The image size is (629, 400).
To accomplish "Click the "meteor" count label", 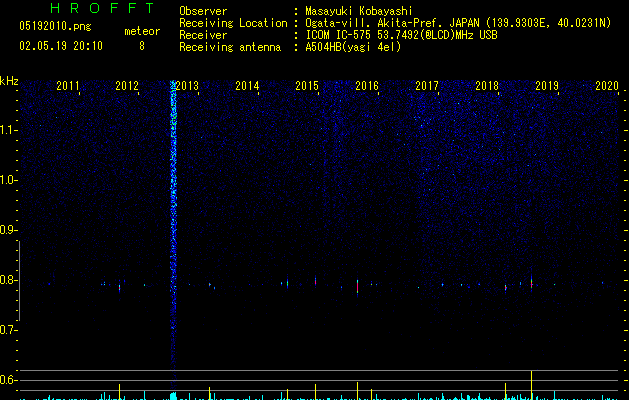I will [x=142, y=31].
